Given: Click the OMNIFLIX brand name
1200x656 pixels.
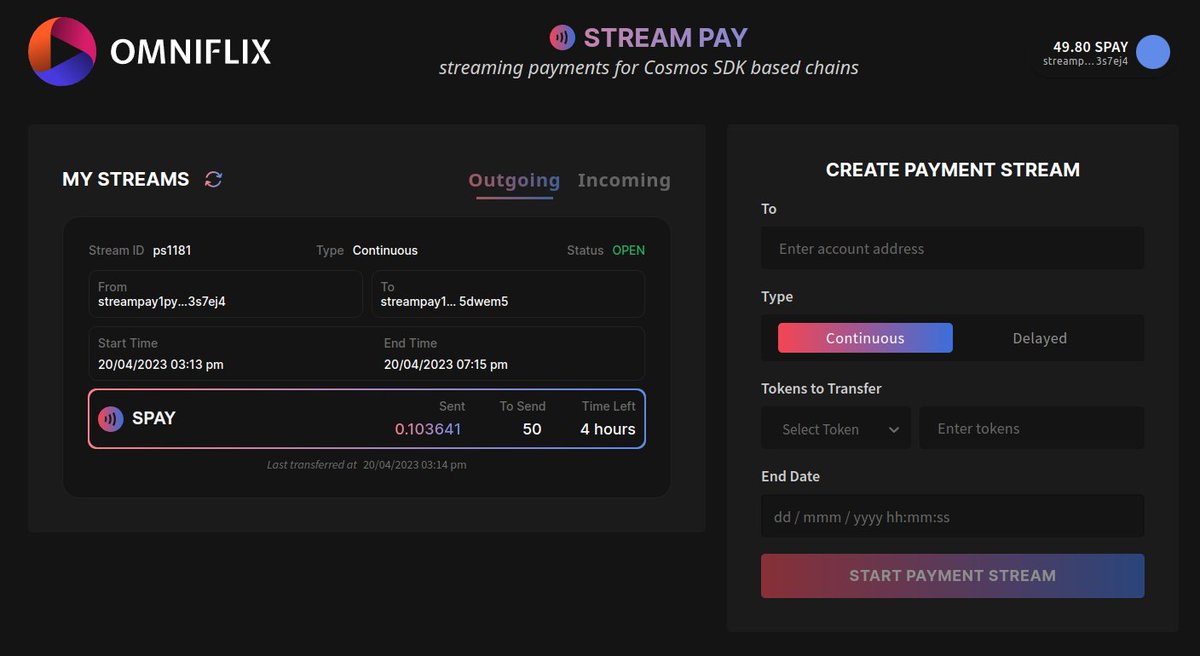Looking at the screenshot, I should tap(190, 51).
